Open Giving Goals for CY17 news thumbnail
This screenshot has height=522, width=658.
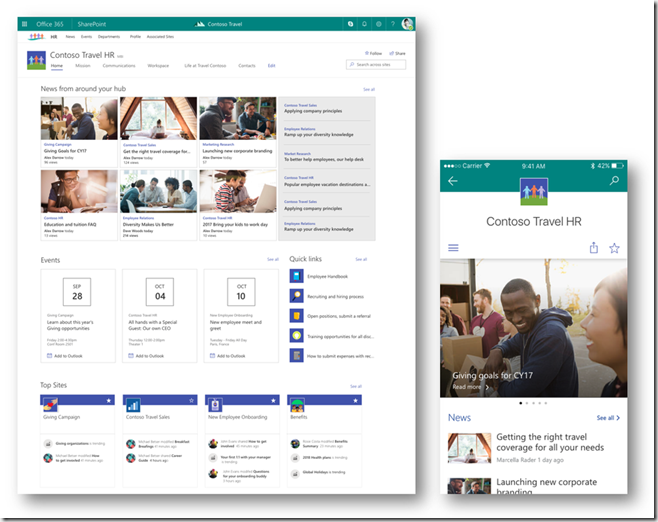(79, 118)
